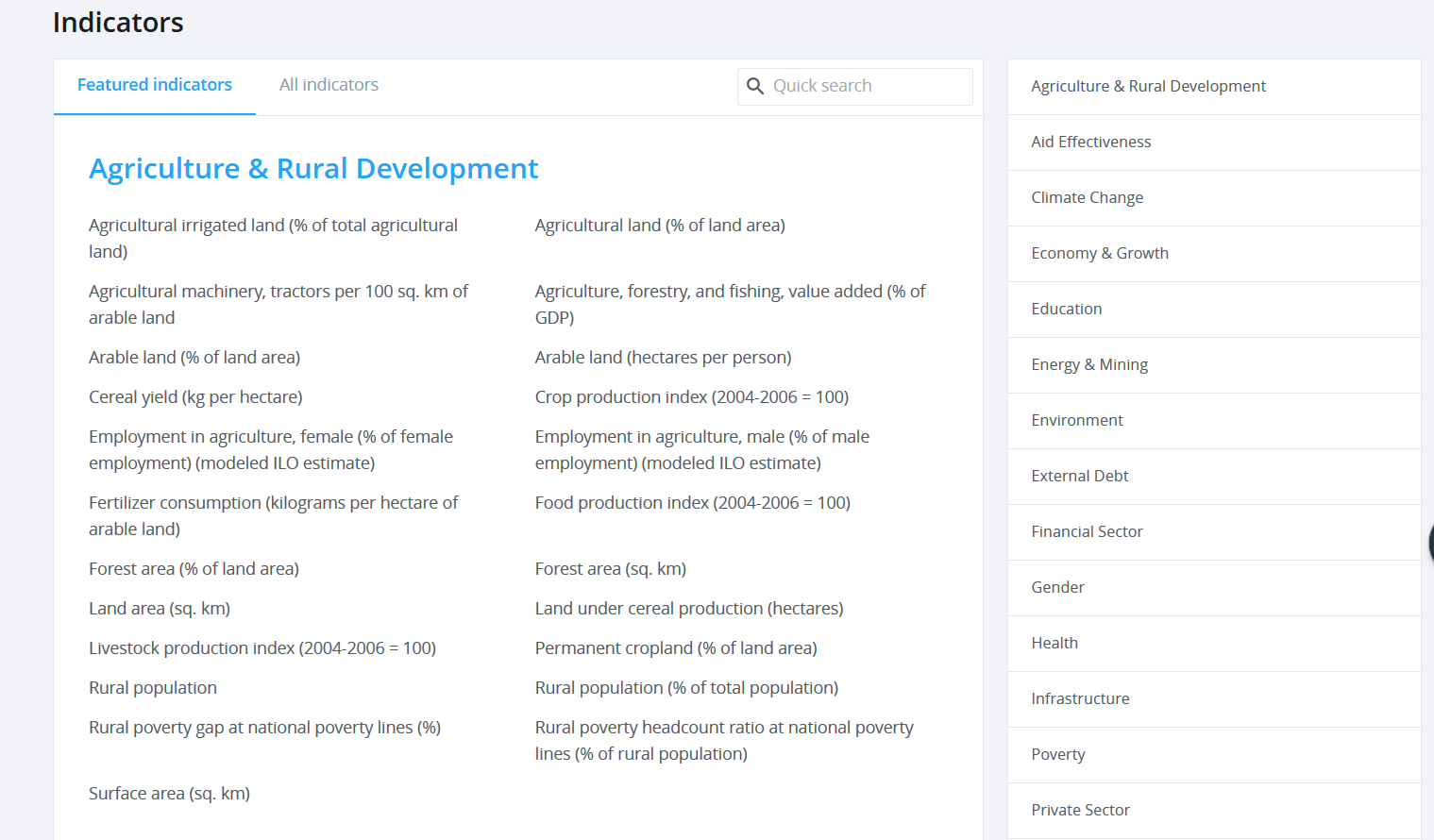Viewport: 1434px width, 840px height.
Task: Go to the Health topic
Action: coord(1054,643)
